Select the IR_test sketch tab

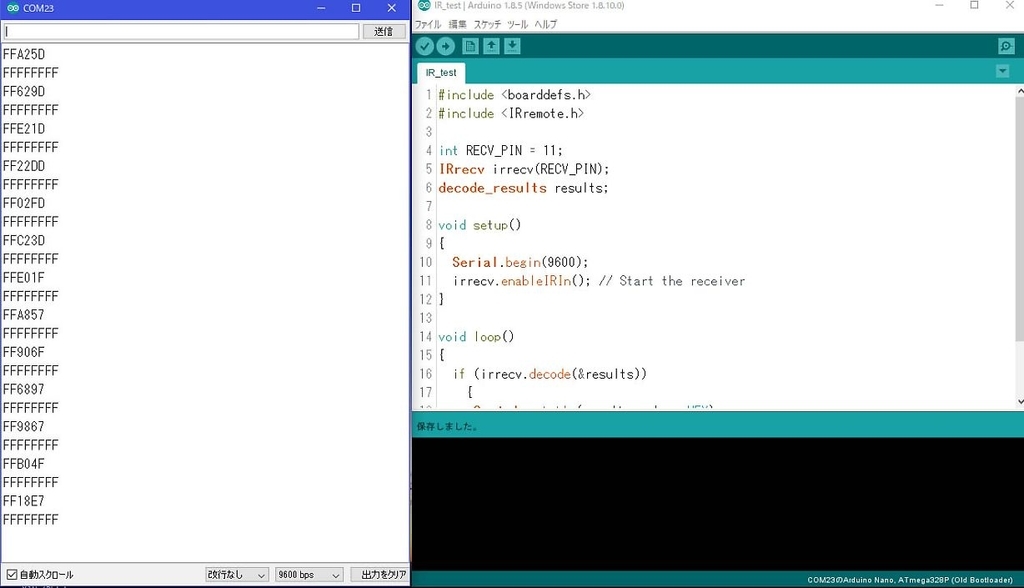click(x=441, y=73)
